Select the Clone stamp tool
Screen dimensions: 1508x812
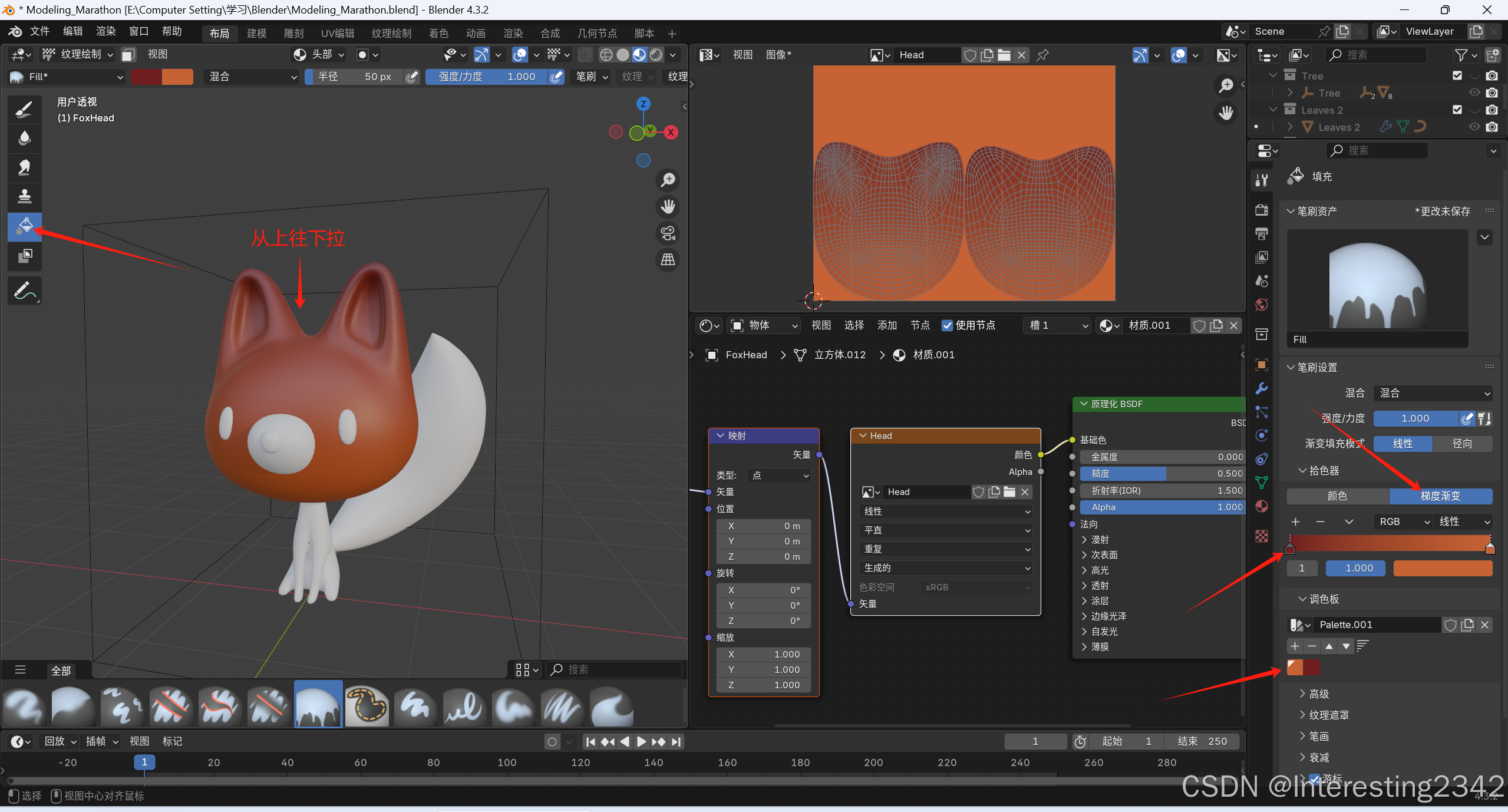point(25,196)
